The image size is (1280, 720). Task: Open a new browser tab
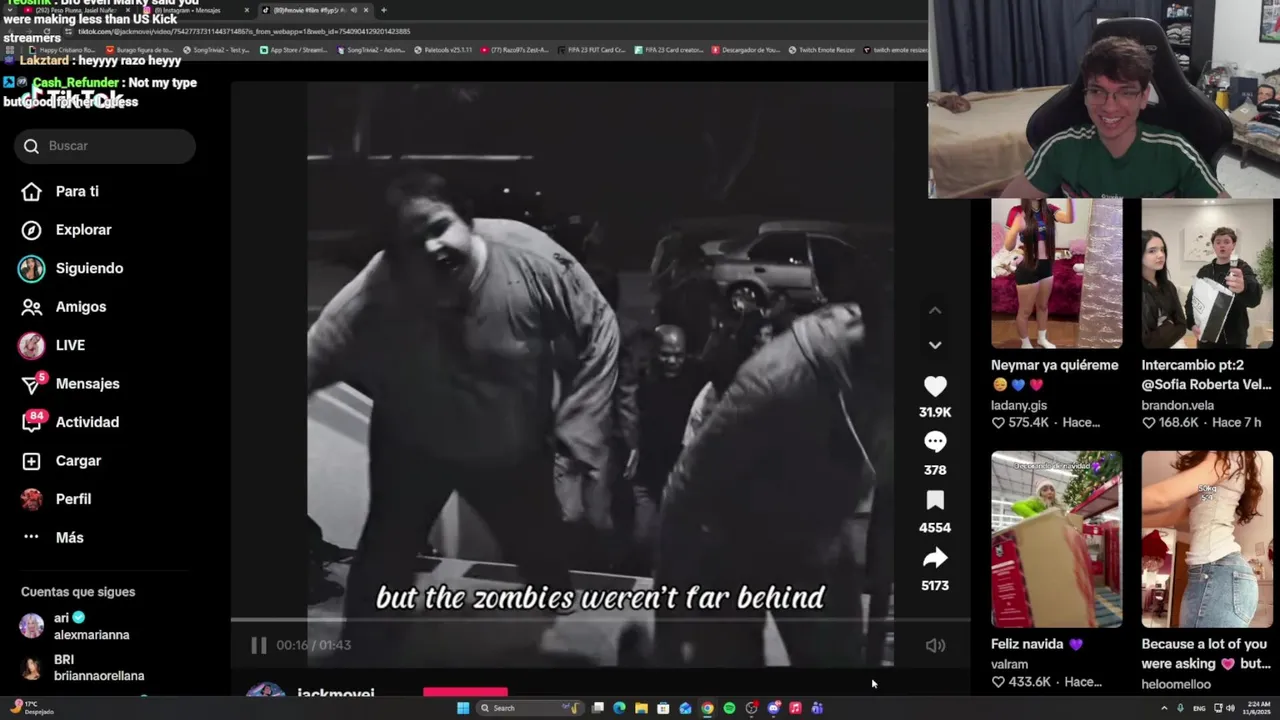[x=384, y=10]
